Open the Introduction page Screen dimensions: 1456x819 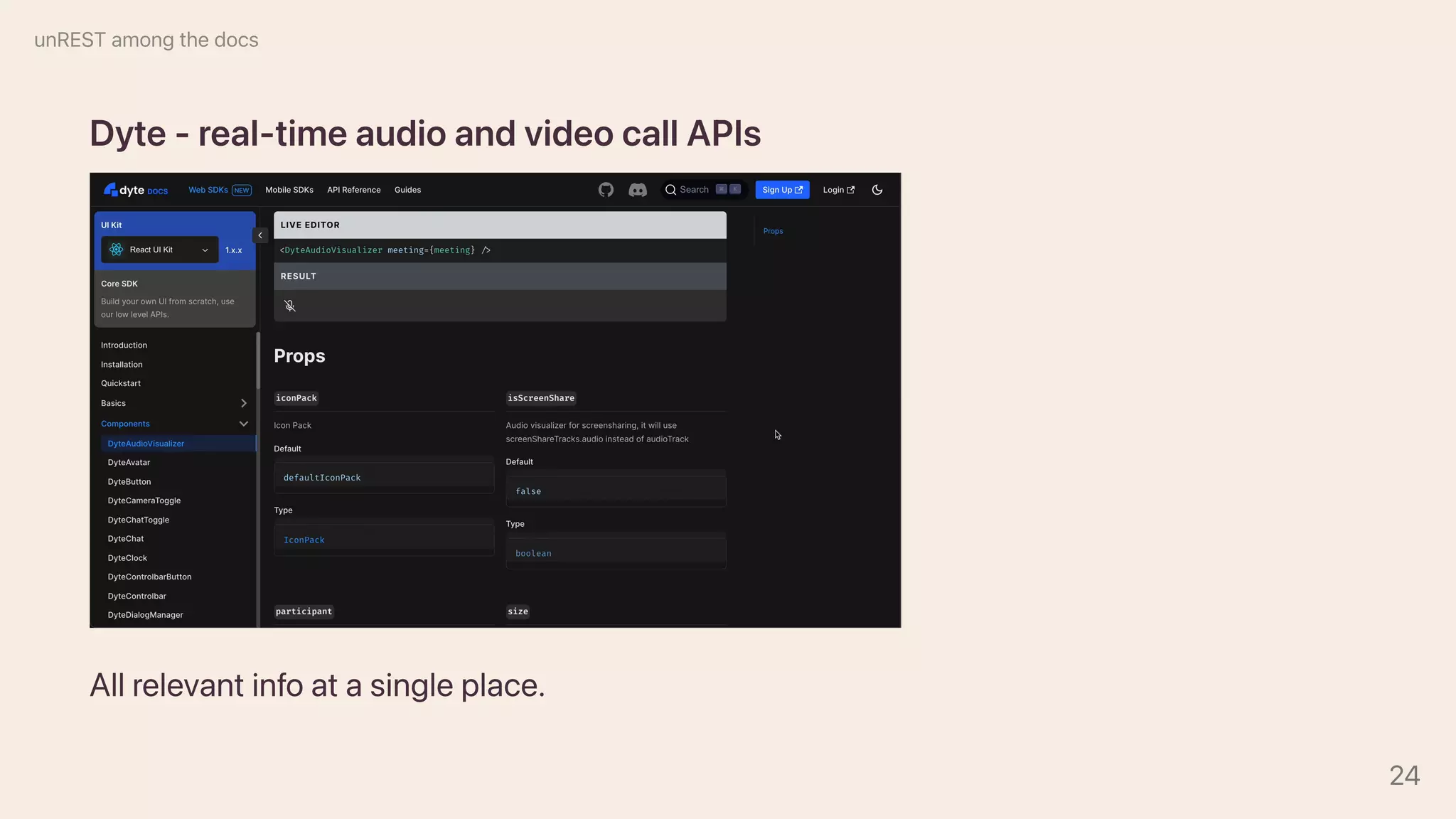tap(124, 346)
